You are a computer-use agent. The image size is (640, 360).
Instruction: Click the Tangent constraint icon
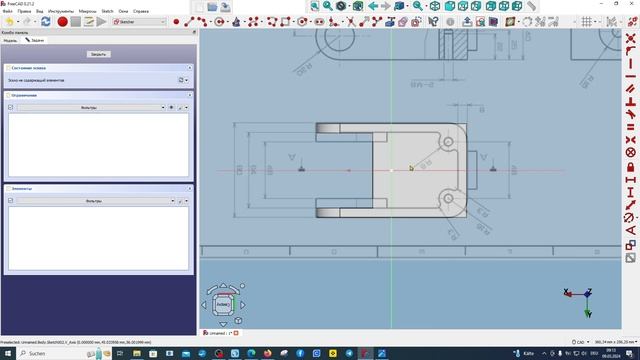[x=631, y=114]
